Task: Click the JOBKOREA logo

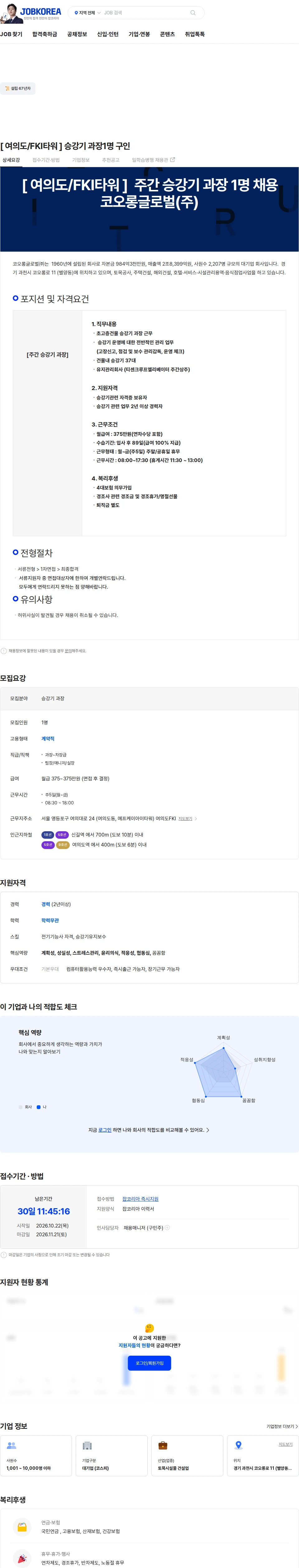Action: 41,12
